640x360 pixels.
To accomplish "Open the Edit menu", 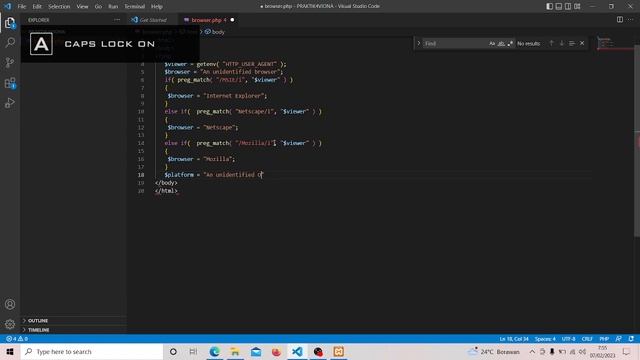I will [37, 7].
